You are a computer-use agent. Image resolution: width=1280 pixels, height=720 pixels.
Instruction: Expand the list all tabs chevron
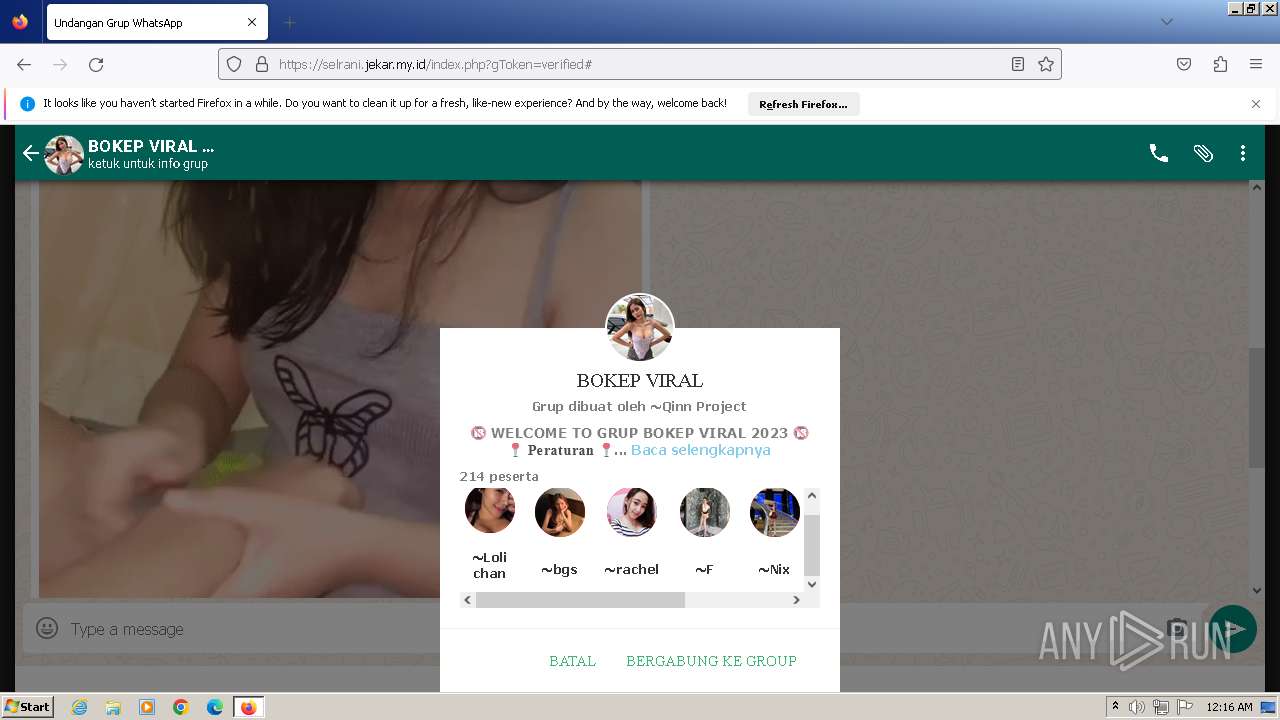[1167, 22]
